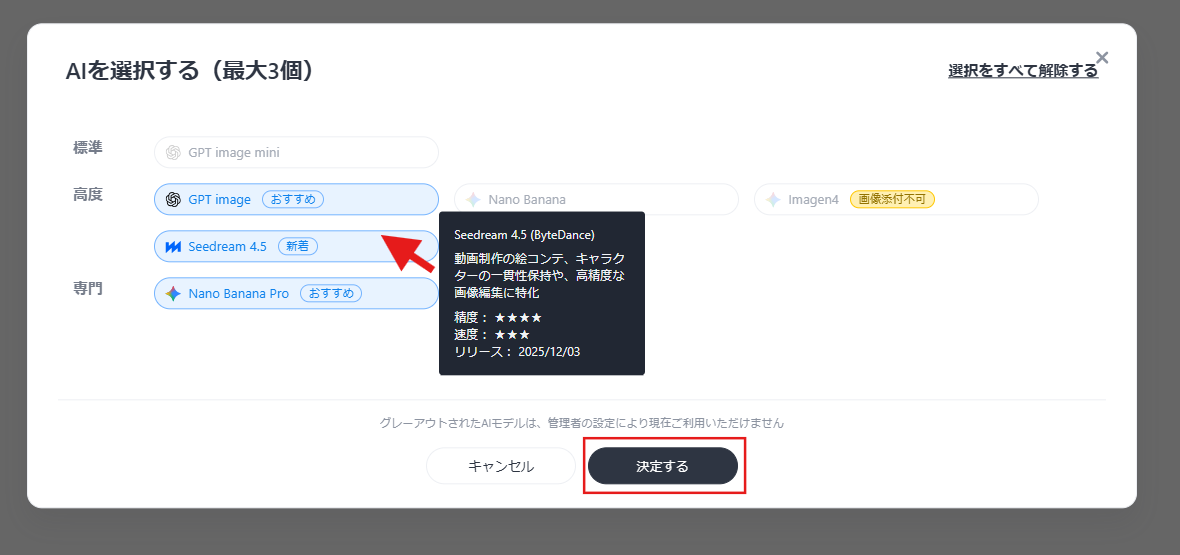Viewport: 1180px width, 555px height.
Task: Click the OpenAI logo on GPT image
Action: coord(173,200)
